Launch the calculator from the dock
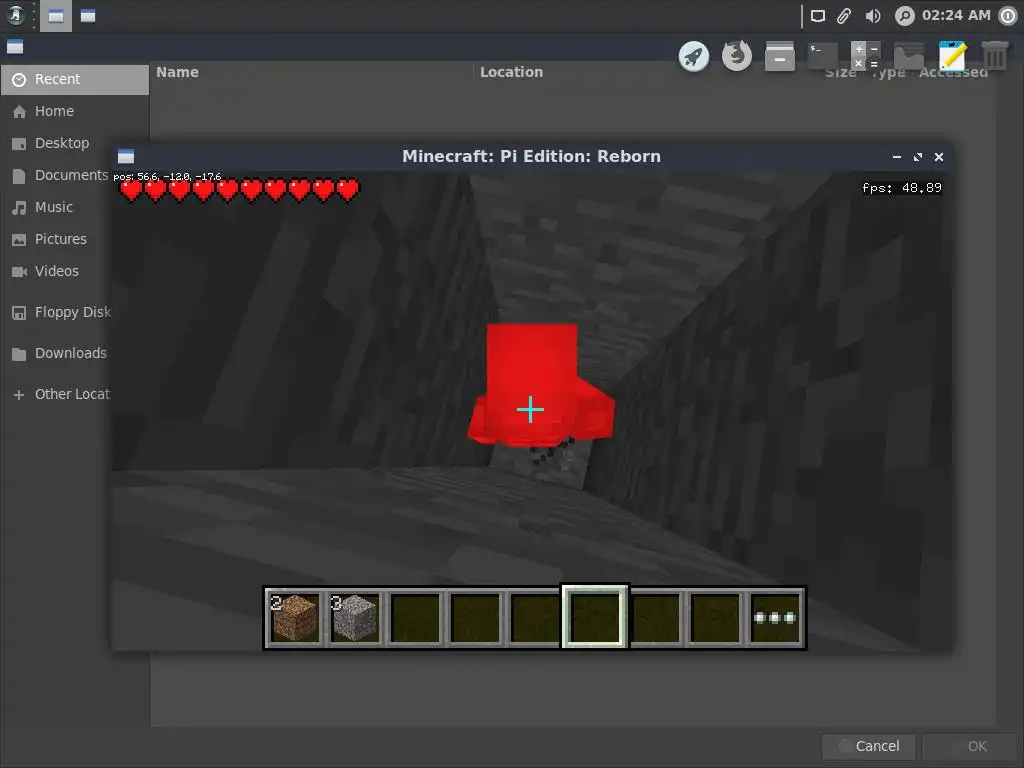This screenshot has width=1024, height=768. point(866,56)
